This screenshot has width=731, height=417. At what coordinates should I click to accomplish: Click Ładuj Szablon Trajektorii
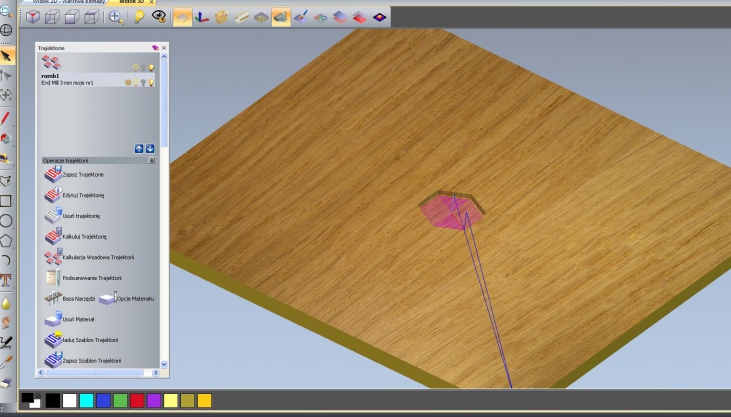(81, 340)
